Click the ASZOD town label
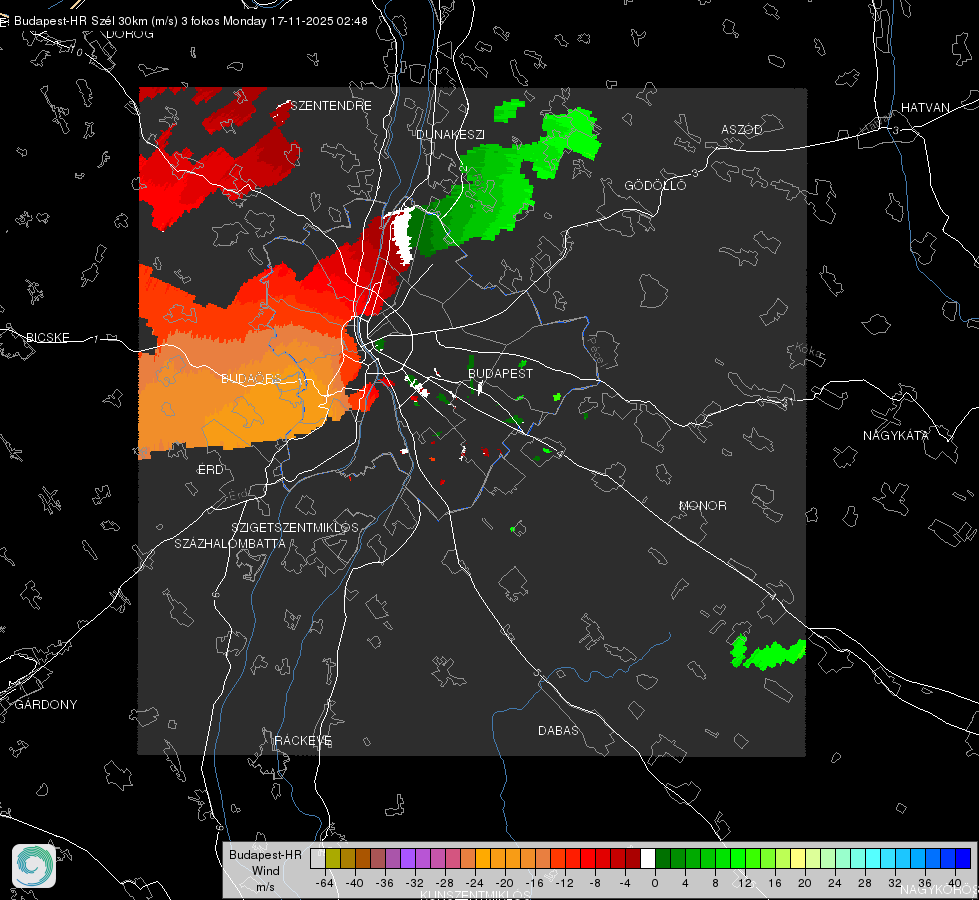Screen dimensions: 979x900 coord(742,129)
